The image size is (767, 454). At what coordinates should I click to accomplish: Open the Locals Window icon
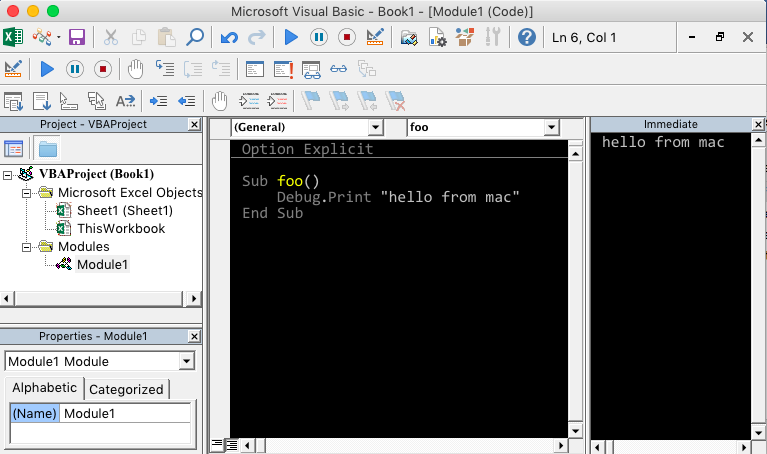[255, 69]
